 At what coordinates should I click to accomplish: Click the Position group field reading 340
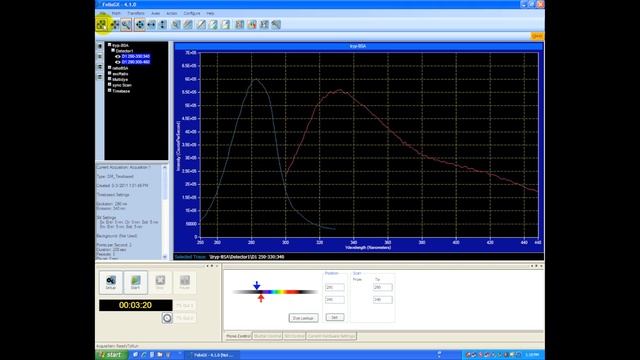[x=335, y=300]
